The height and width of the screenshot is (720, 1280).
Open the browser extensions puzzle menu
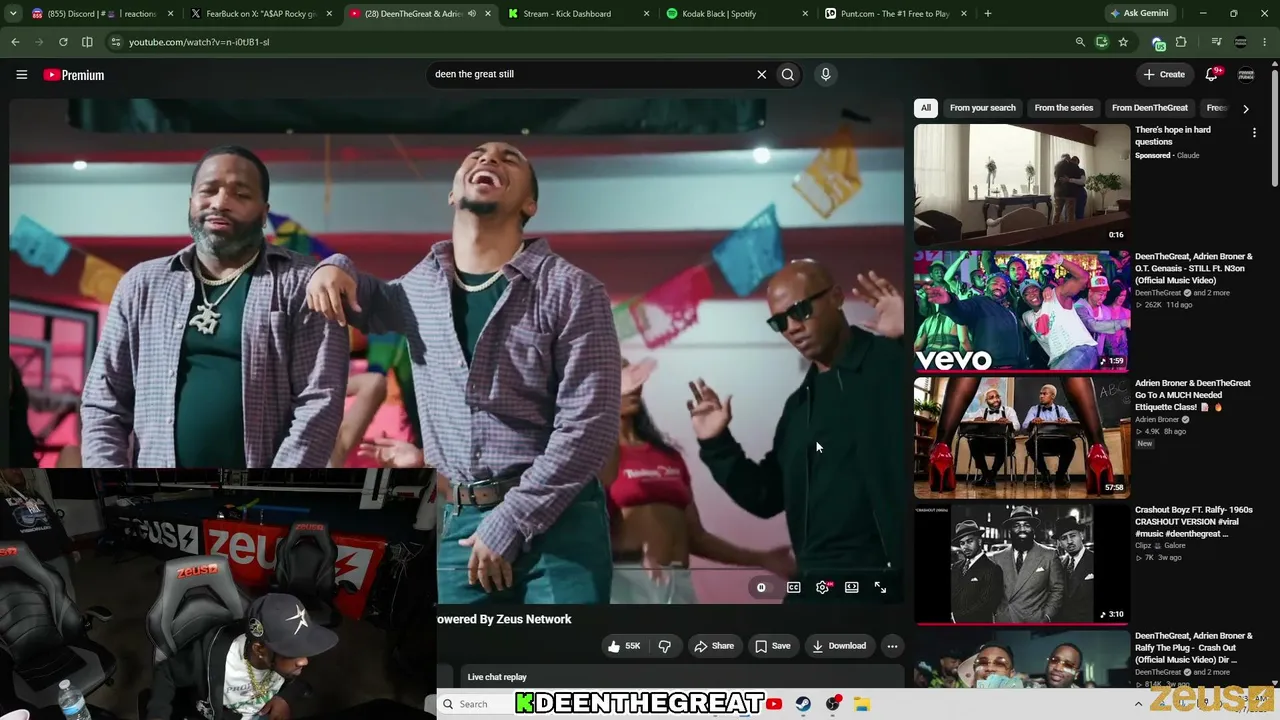click(1181, 42)
